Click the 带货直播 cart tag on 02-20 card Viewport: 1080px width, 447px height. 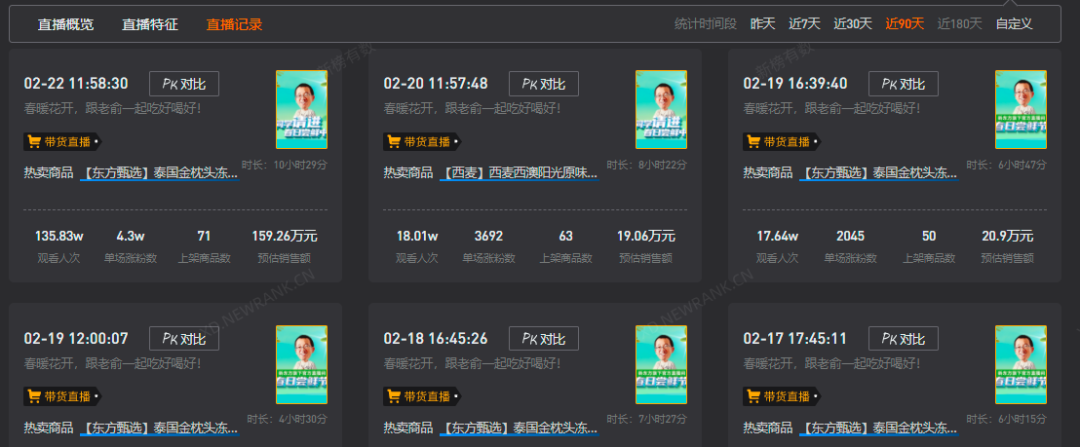[x=422, y=142]
